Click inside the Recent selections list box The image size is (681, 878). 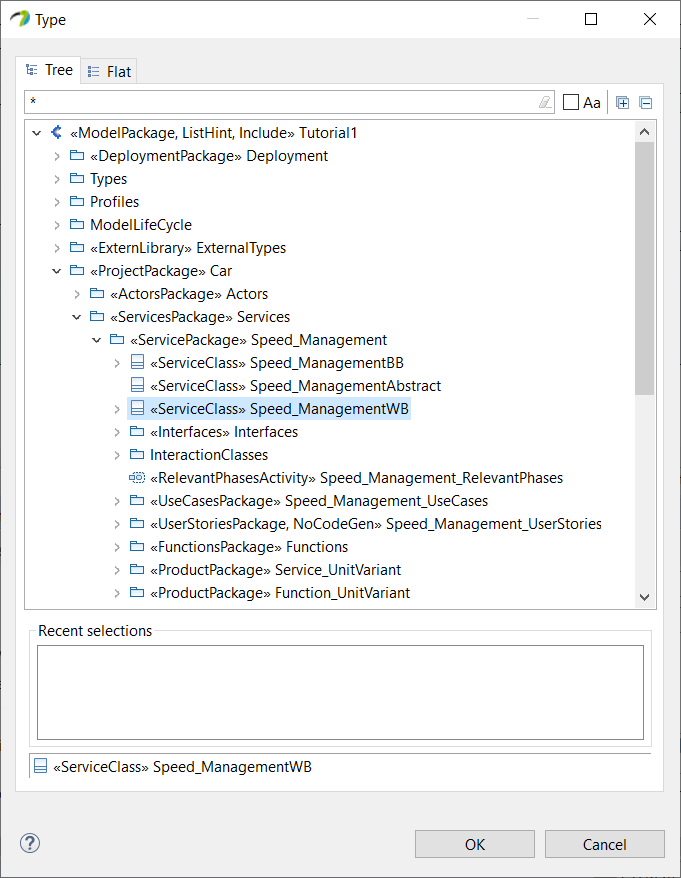click(x=340, y=692)
